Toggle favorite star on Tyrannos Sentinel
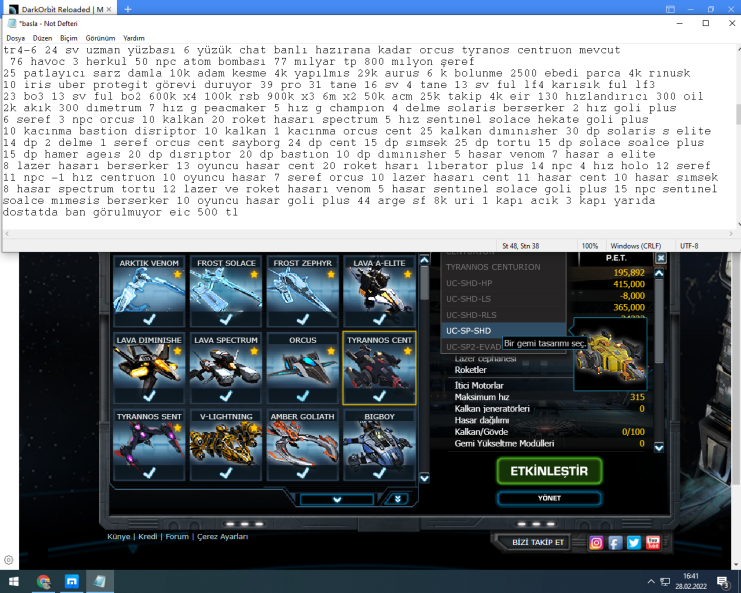This screenshot has width=741, height=593. (177, 428)
